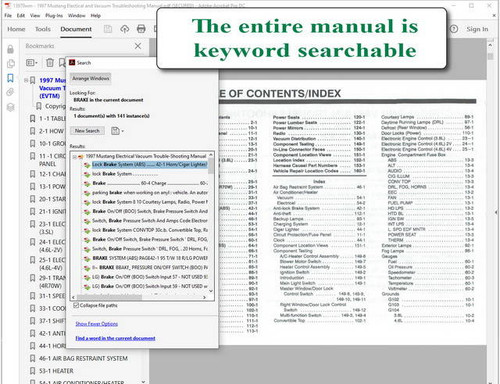
Task: Click the New Search button
Action: (87, 131)
